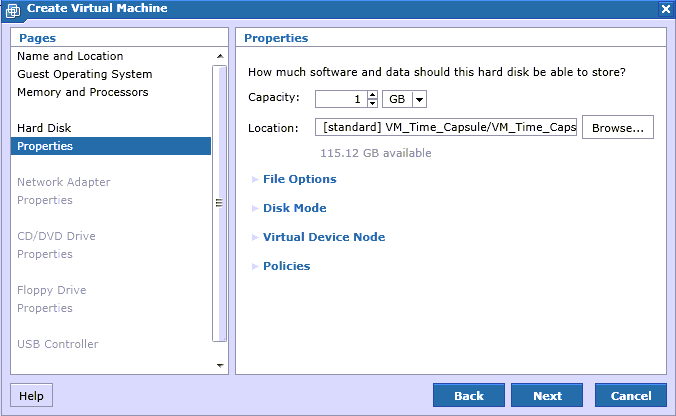676x416 pixels.
Task: Click the Create Virtual Machine title icon
Action: 13,10
